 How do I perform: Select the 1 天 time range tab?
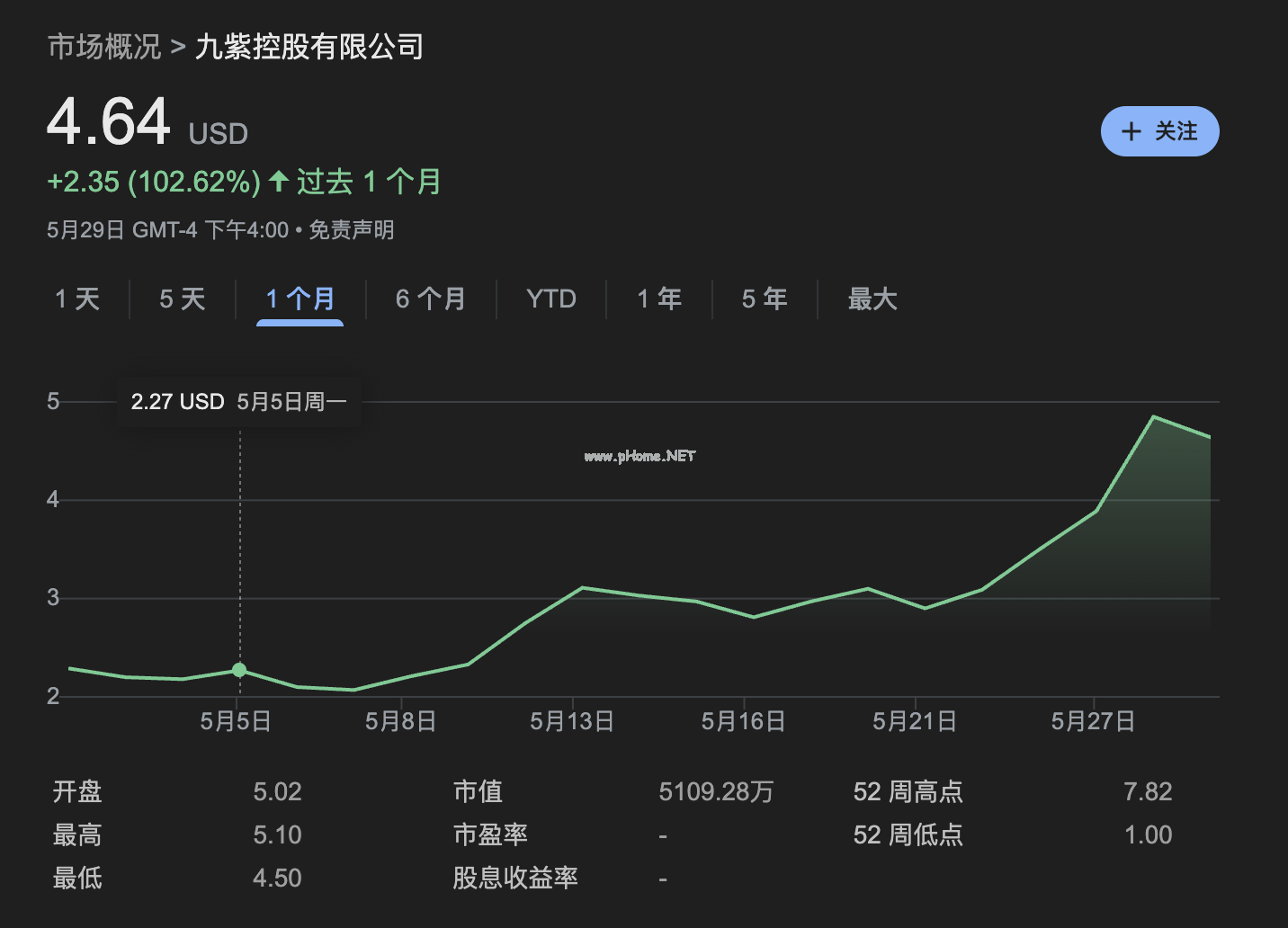77,299
